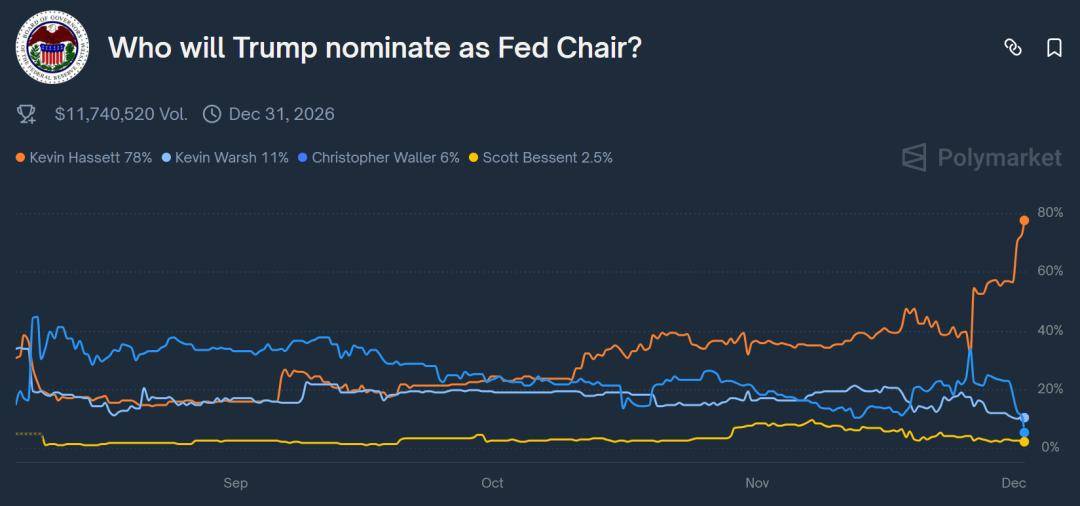Click the yellow Bessent chart endpoint marker
The width and height of the screenshot is (1080, 506).
coord(1024,441)
